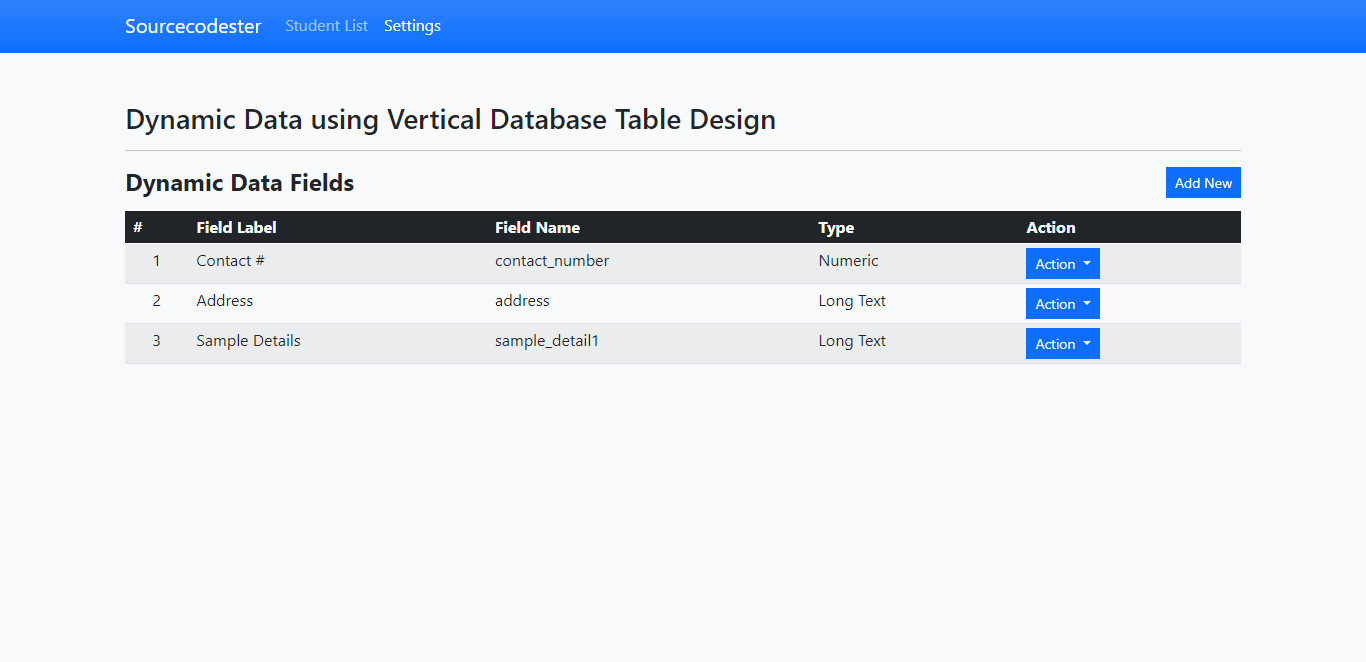Screen dimensions: 1366x662
Task: Open the Settings menu item
Action: pyautogui.click(x=412, y=26)
